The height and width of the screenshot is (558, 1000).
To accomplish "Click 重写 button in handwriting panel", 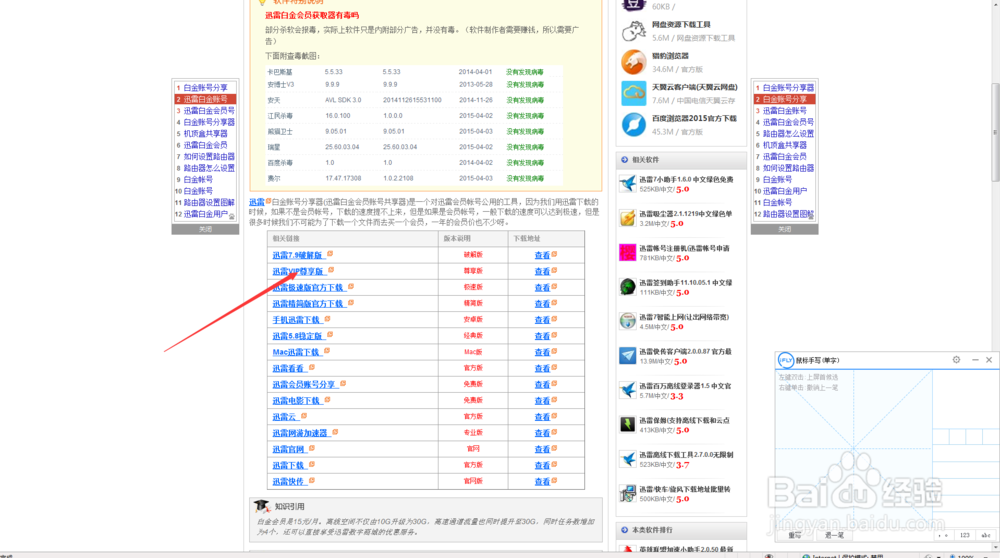I will (795, 535).
